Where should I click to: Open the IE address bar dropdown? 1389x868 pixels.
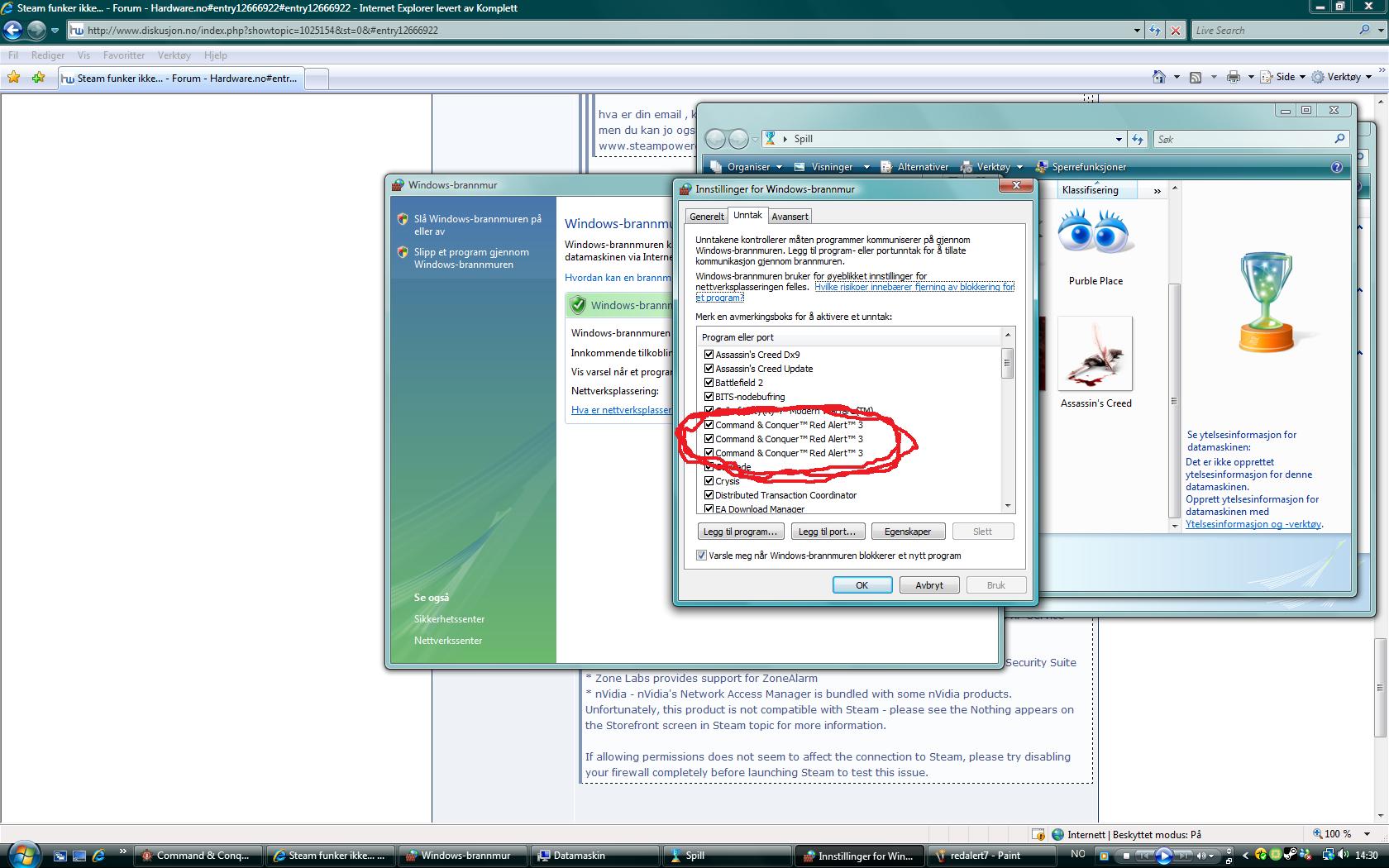1136,31
